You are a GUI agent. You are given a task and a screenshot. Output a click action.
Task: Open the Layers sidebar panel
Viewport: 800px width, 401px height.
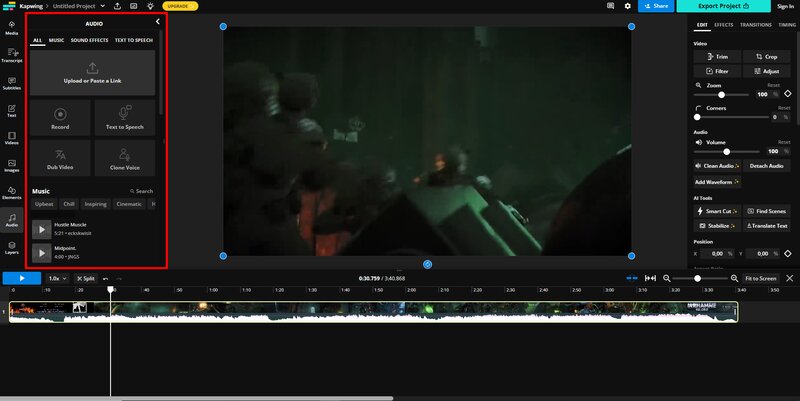click(12, 248)
